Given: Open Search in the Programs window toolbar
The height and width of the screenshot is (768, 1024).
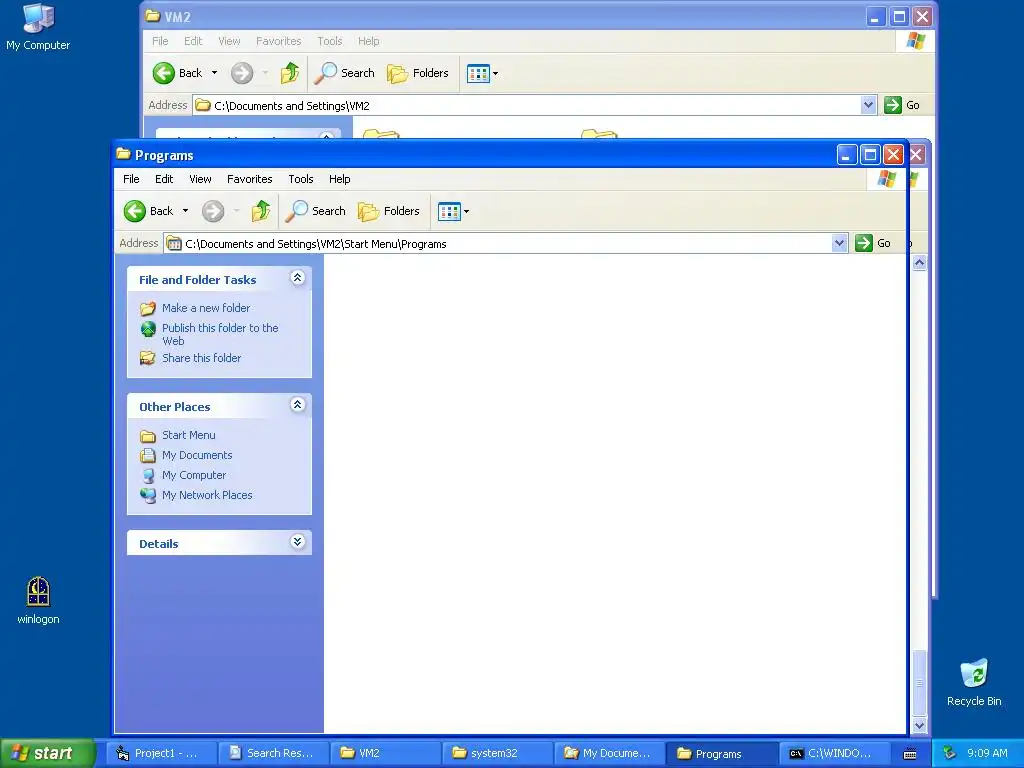Looking at the screenshot, I should [315, 211].
